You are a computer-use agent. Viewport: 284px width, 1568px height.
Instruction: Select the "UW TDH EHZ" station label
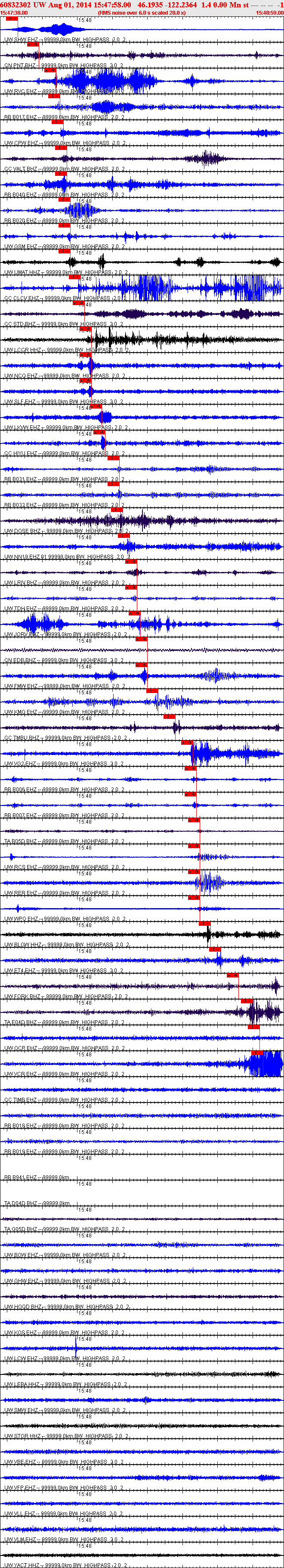pyautogui.click(x=21, y=609)
